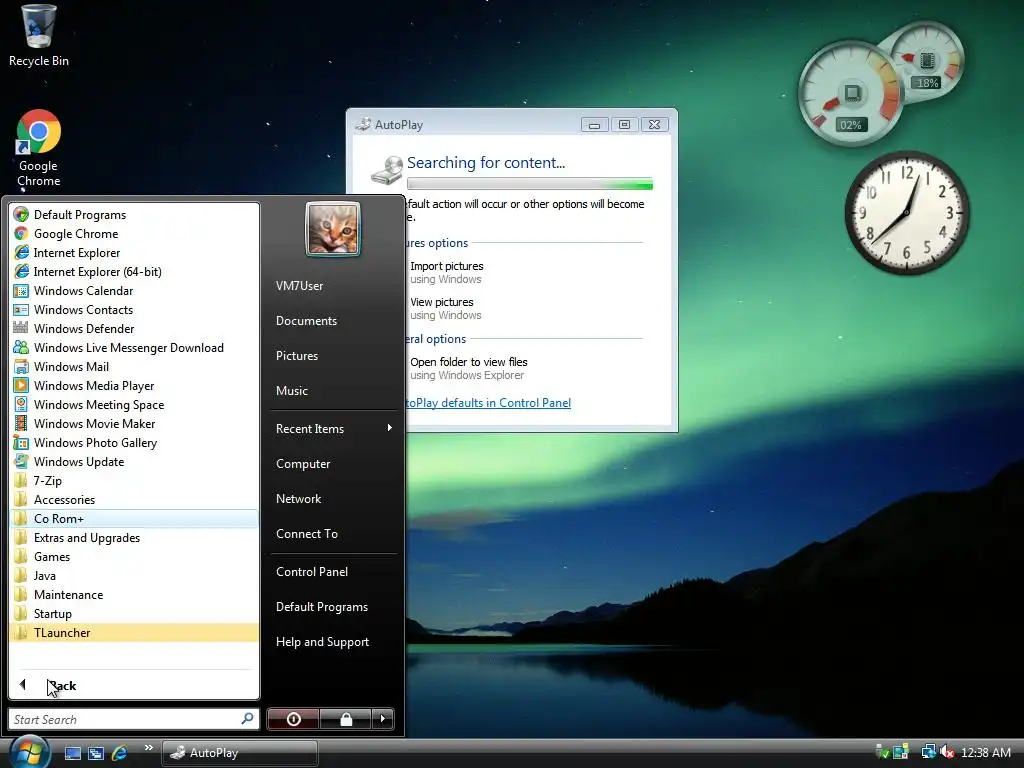Click the network tray icon
Viewport: 1024px width, 768px height.
928,752
